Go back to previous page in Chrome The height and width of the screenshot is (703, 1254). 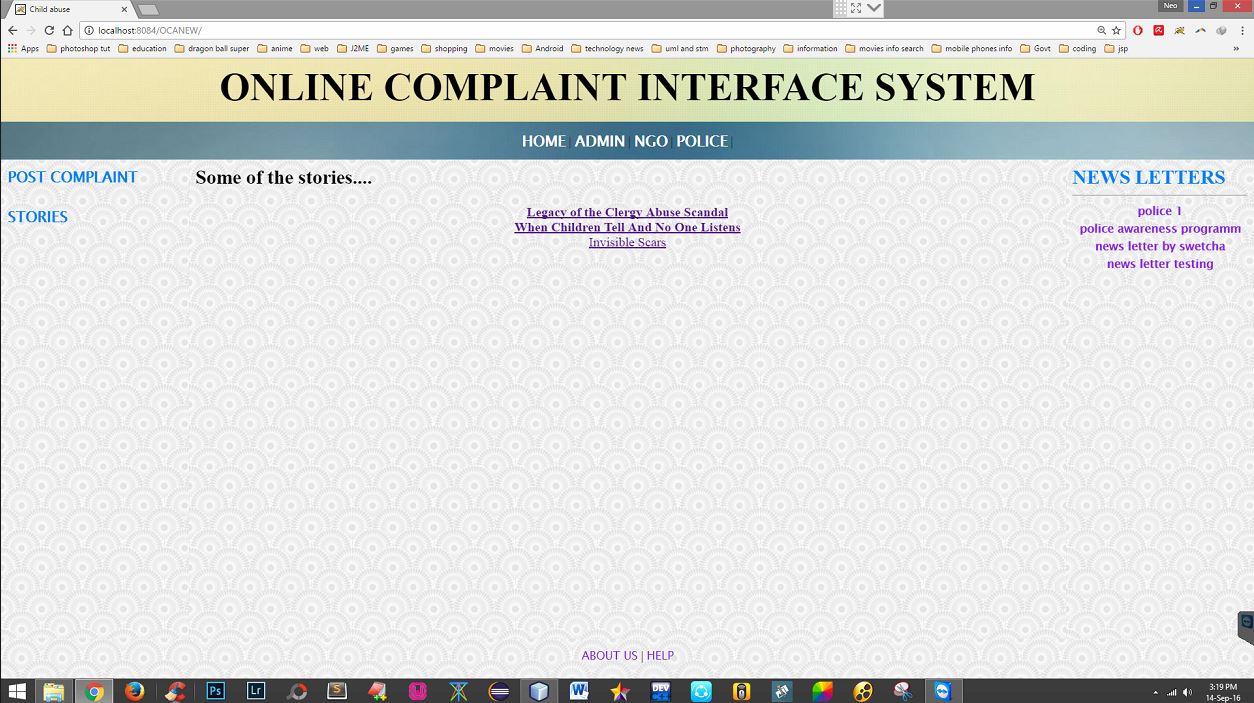pos(12,31)
